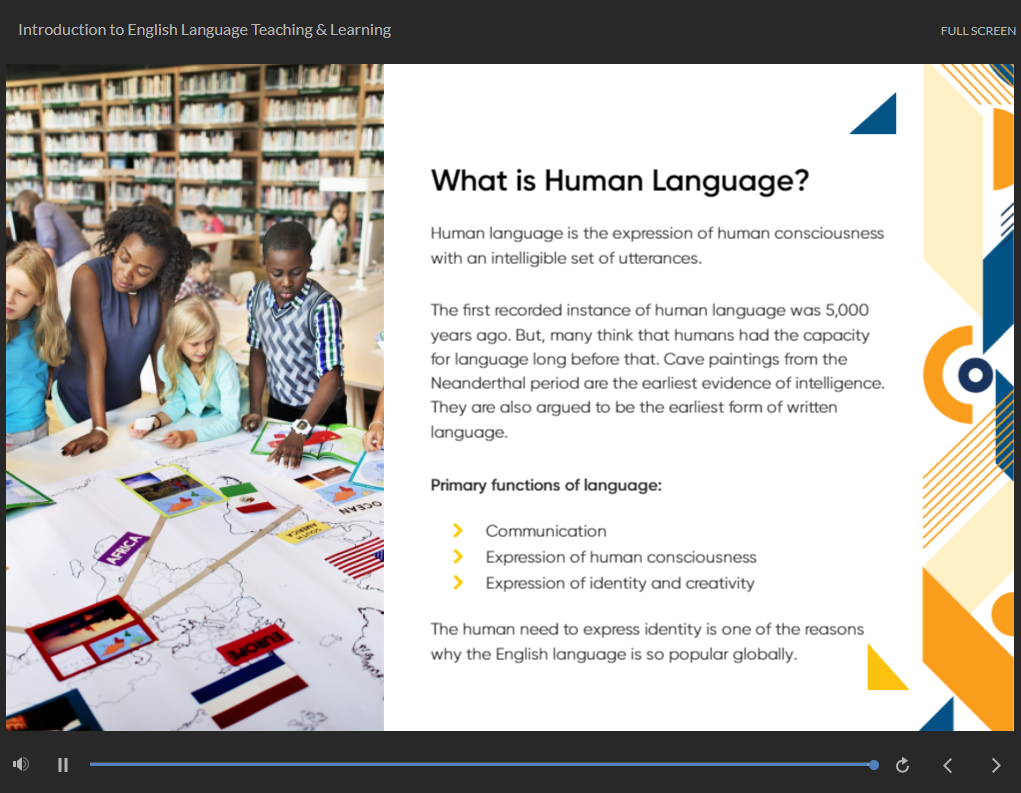Click the 'Communication' bullet text
This screenshot has width=1021, height=793.
[546, 531]
